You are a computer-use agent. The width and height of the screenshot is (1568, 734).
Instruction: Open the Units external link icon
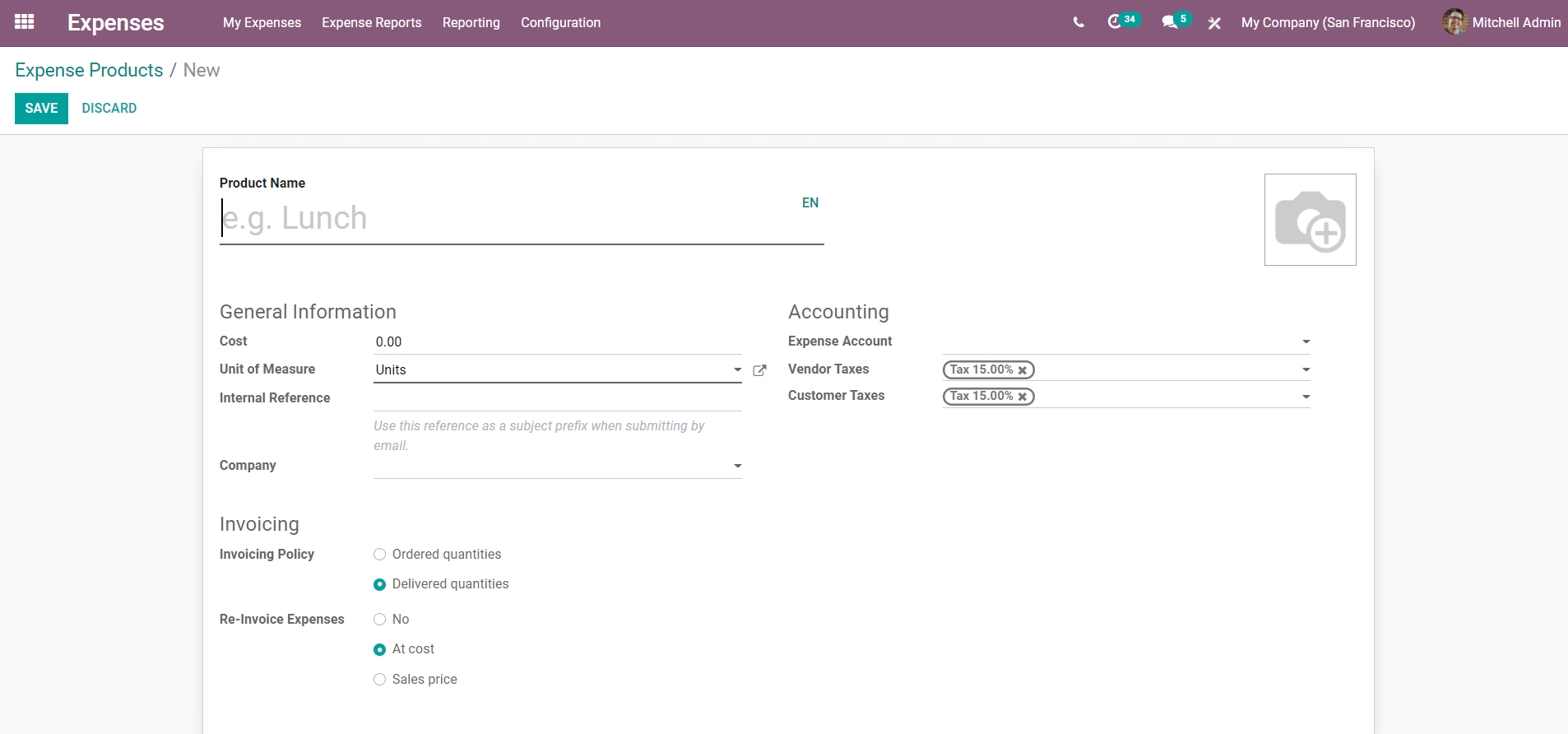[x=759, y=370]
